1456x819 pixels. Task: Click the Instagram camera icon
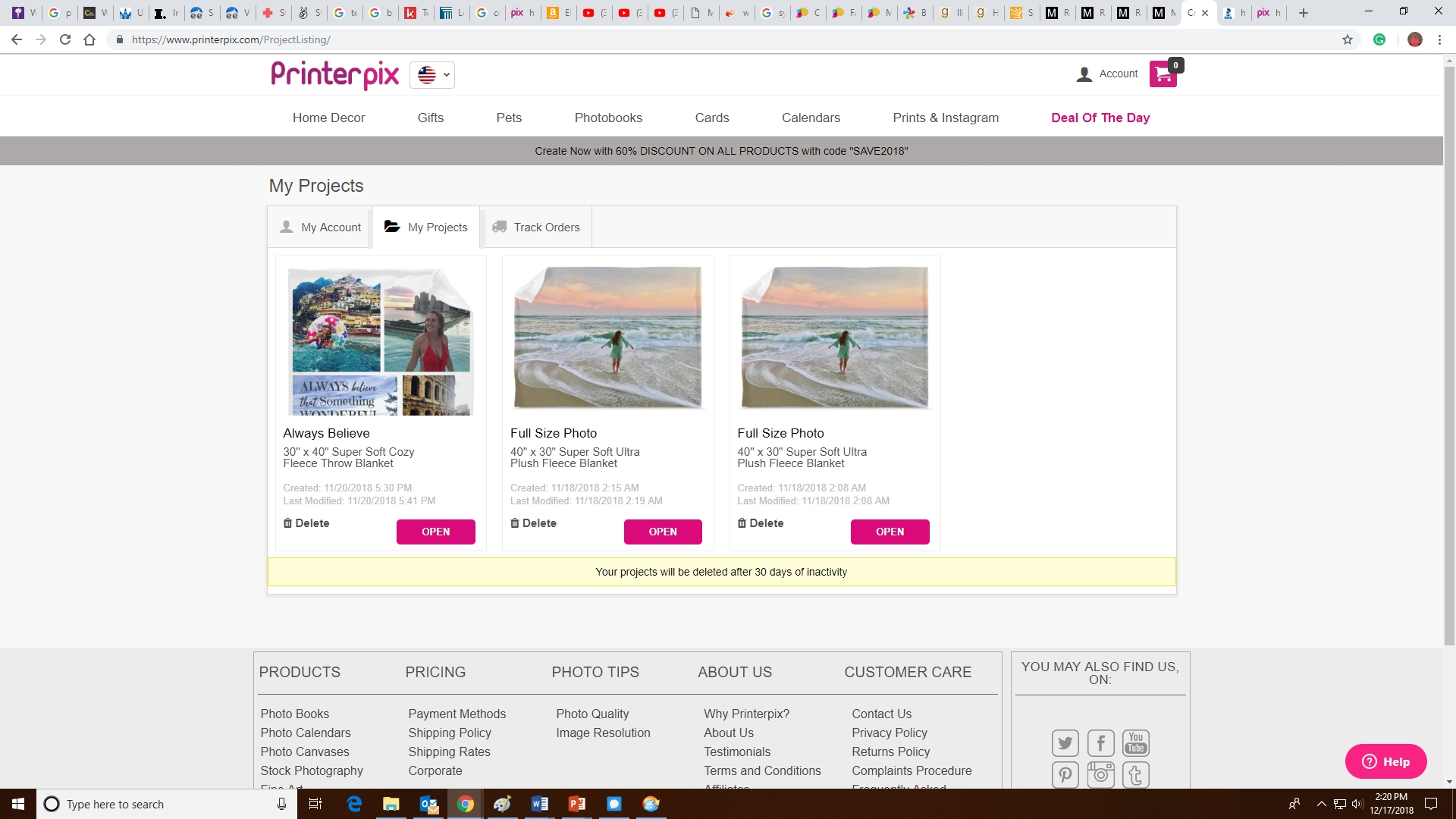click(1100, 774)
